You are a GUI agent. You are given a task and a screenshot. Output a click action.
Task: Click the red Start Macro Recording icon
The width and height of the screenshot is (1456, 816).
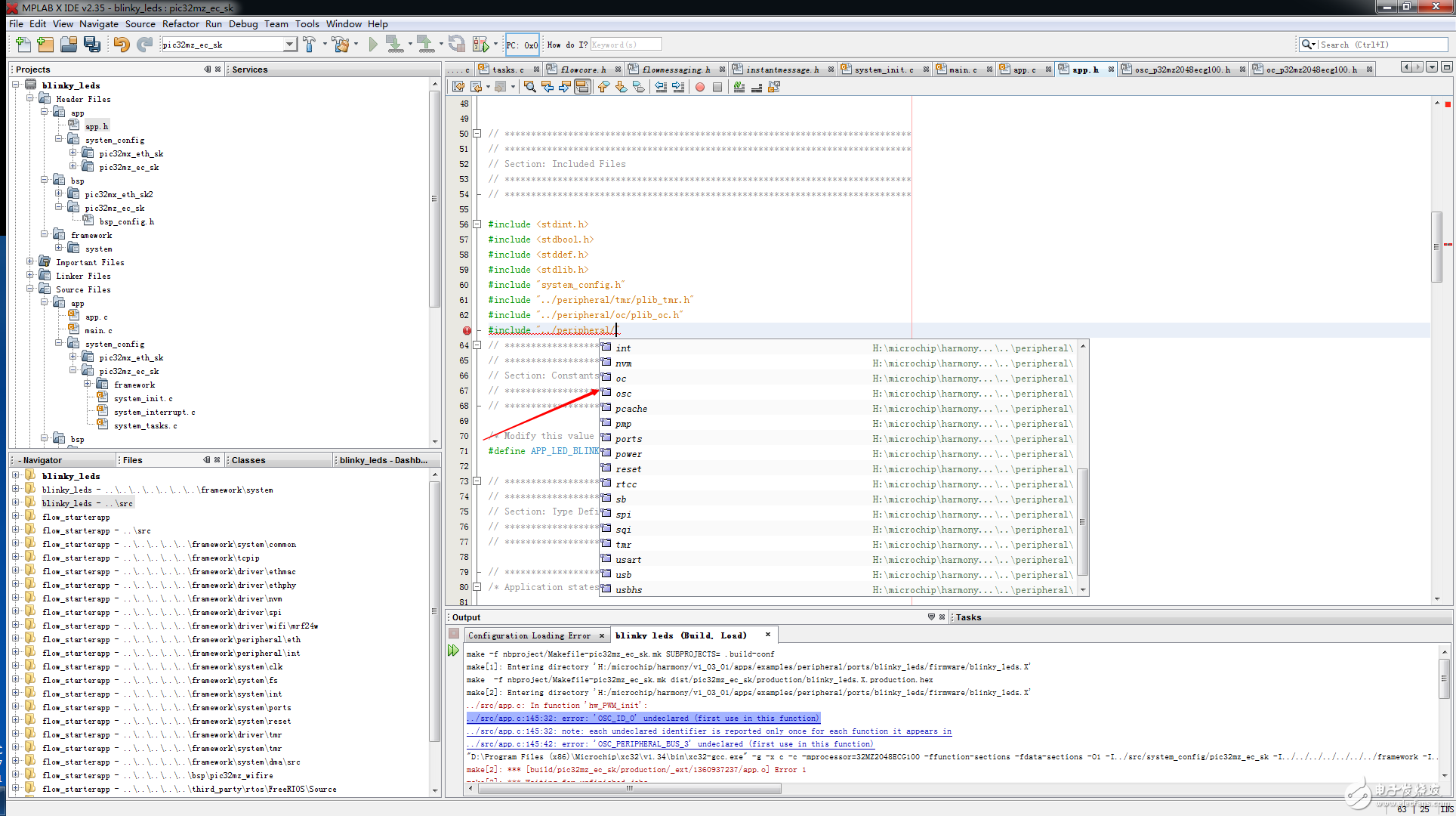pyautogui.click(x=700, y=87)
